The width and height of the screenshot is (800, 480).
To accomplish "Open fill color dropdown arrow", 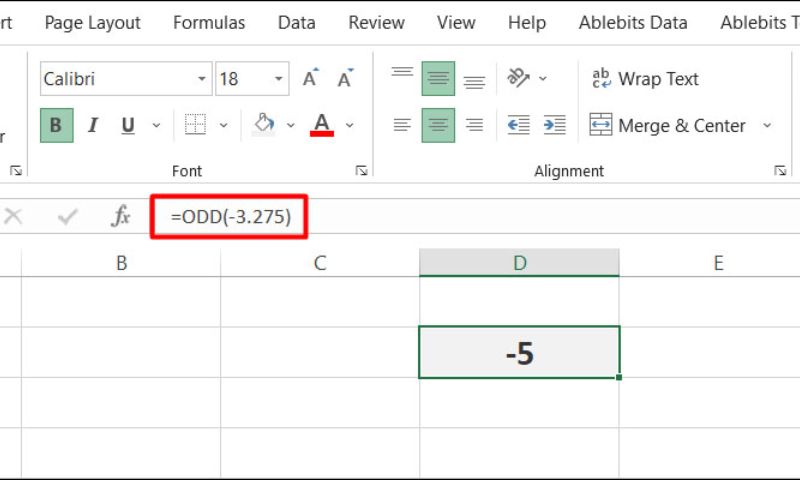I will coord(291,125).
